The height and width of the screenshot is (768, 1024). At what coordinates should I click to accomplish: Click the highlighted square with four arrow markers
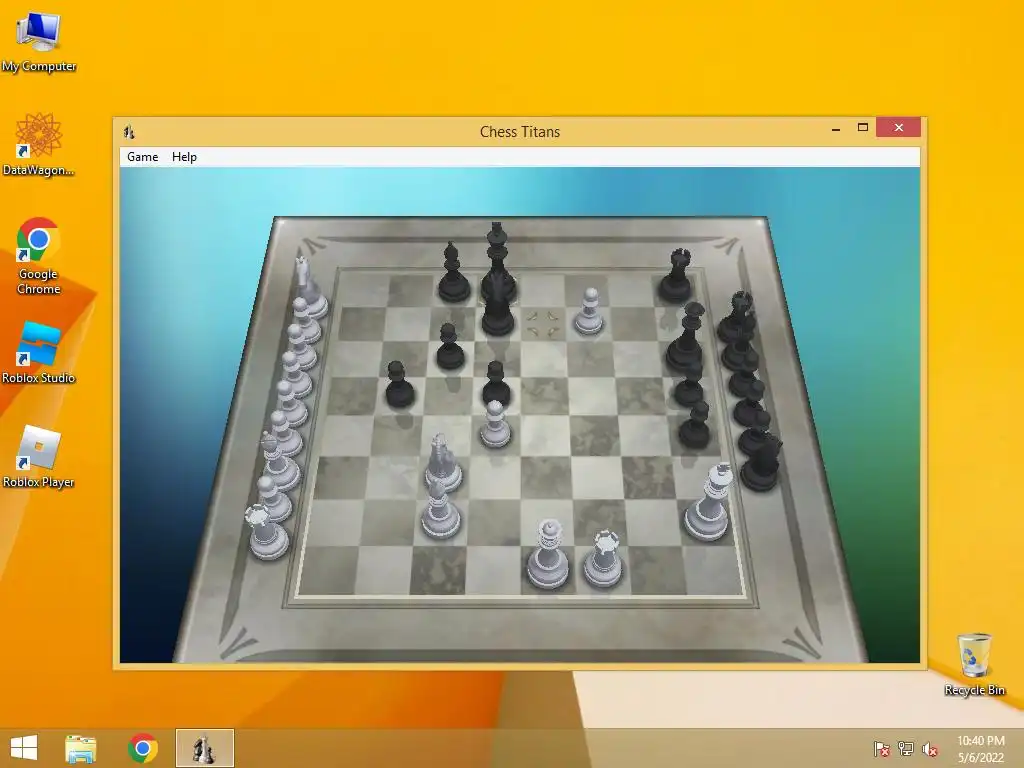coord(543,323)
